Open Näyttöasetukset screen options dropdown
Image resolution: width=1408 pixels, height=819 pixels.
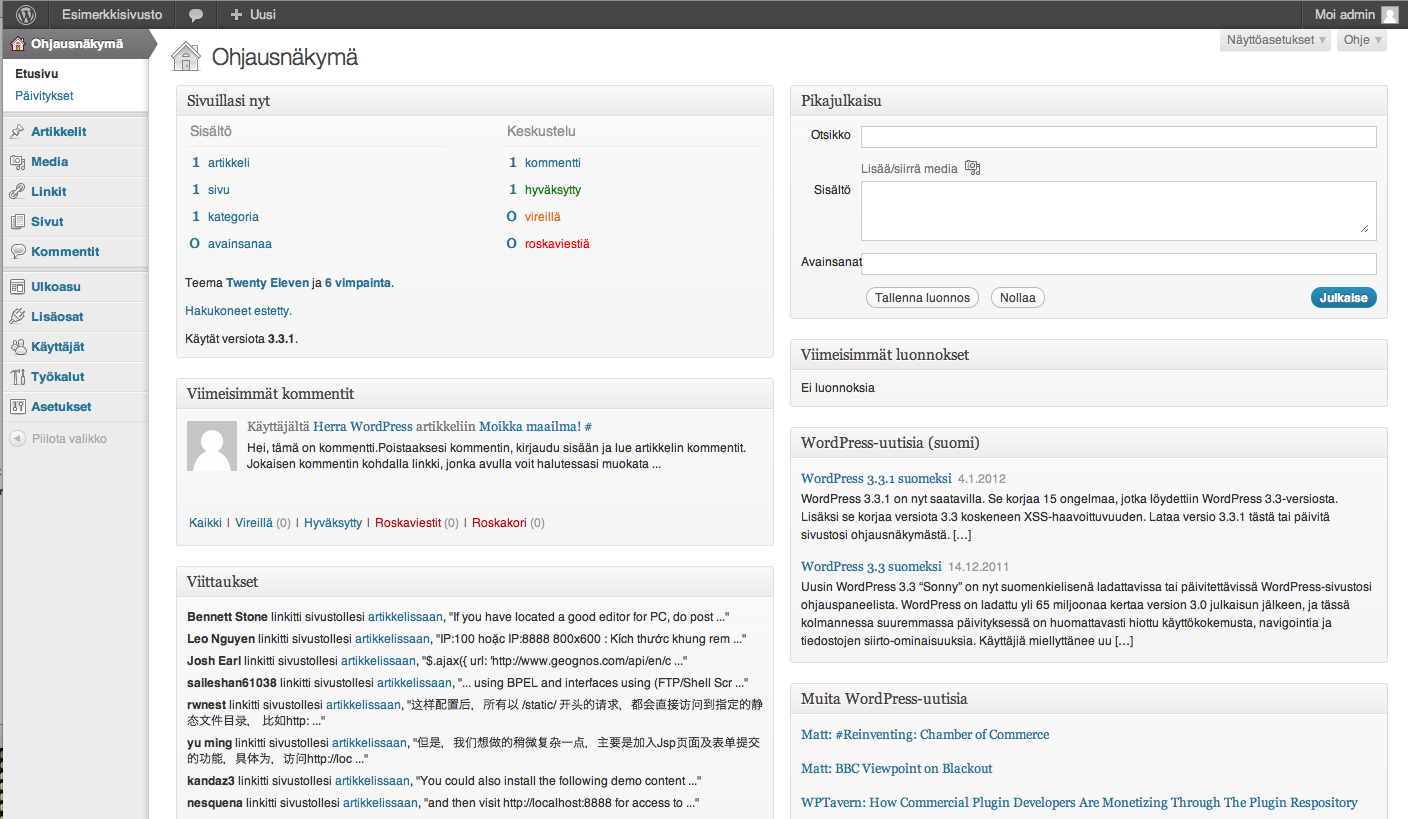pyautogui.click(x=1275, y=40)
